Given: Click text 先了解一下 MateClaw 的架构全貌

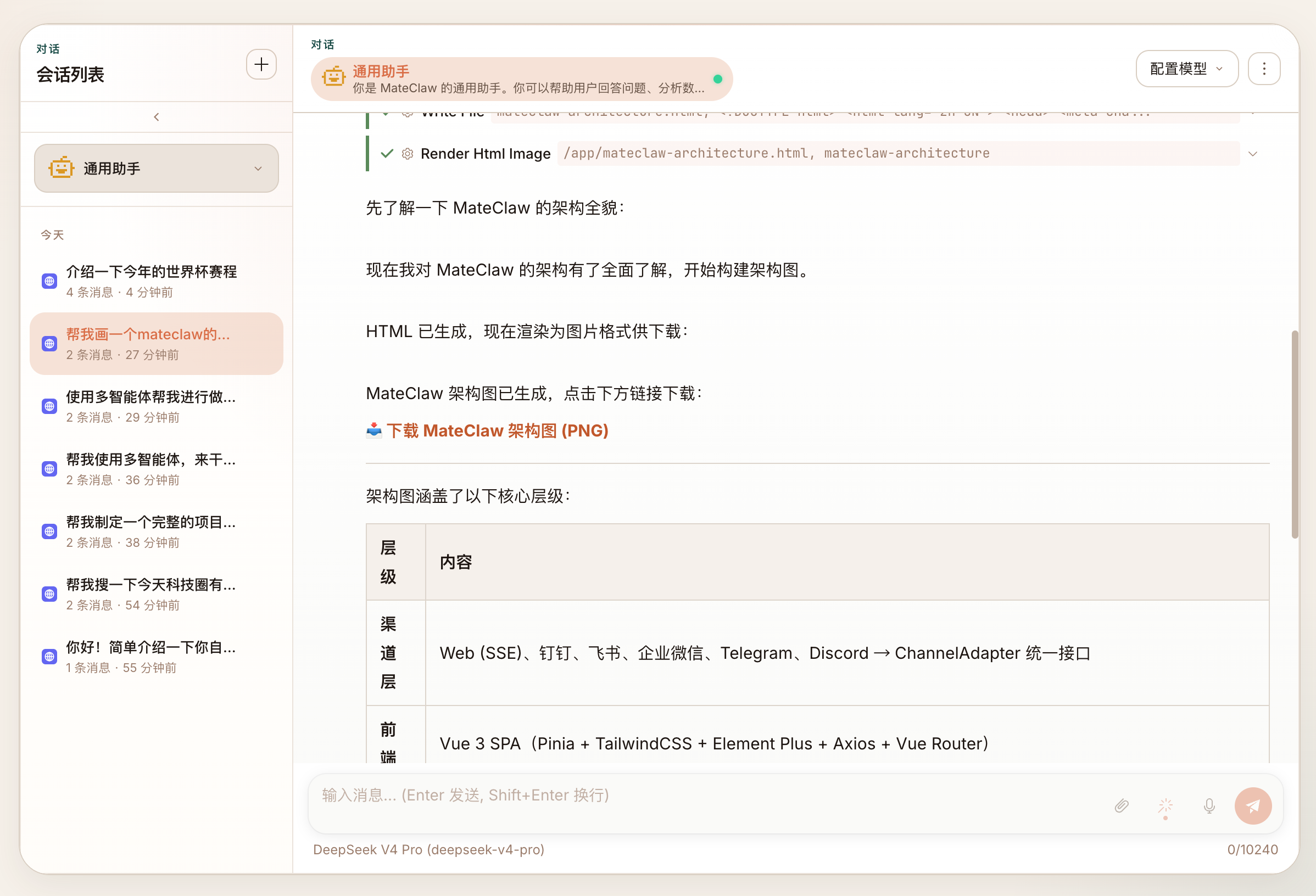Looking at the screenshot, I should coord(492,208).
